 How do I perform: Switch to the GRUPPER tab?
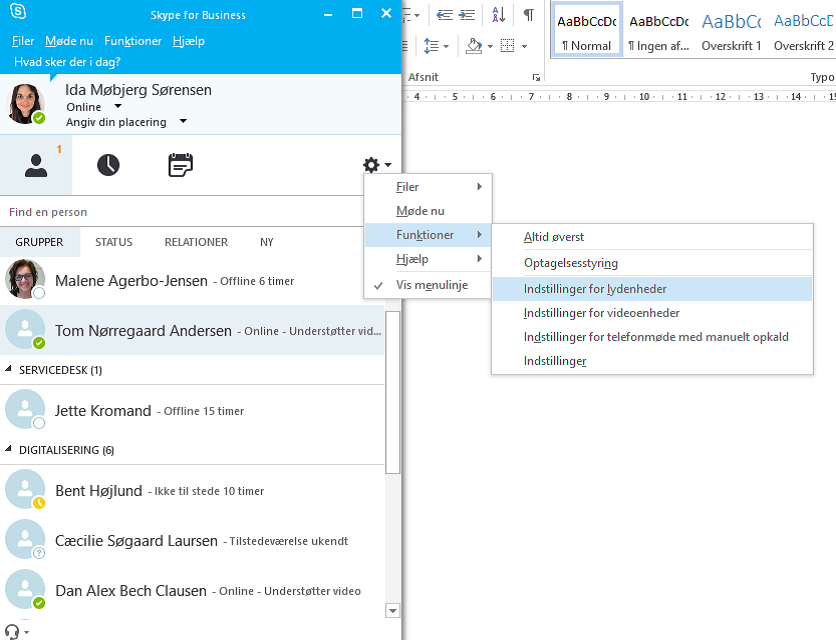click(x=39, y=242)
